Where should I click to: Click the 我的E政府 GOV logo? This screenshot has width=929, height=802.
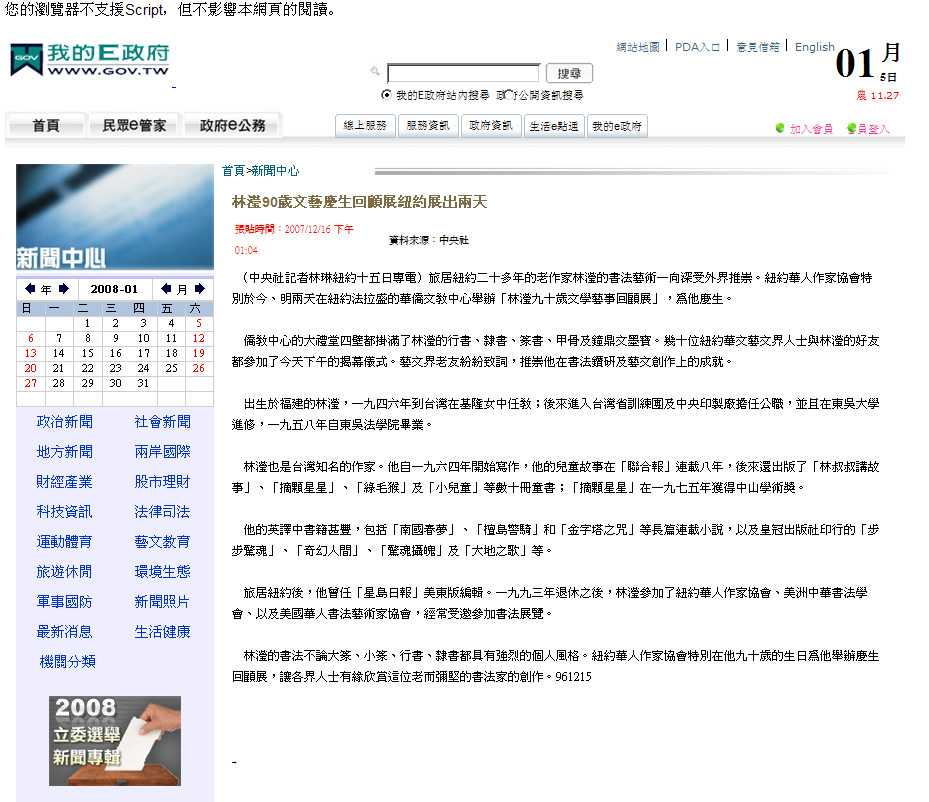90,60
